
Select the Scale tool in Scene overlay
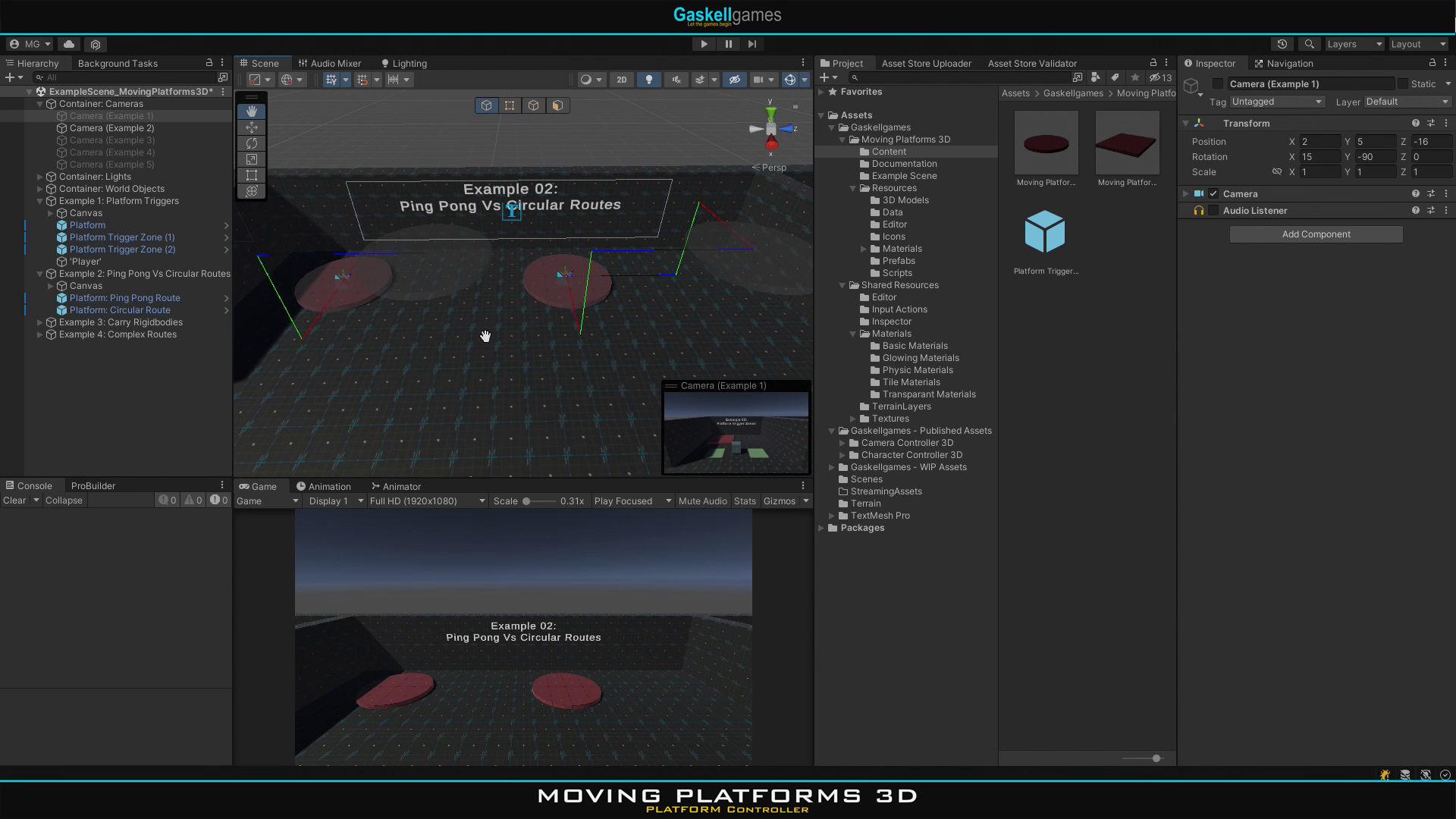[x=252, y=159]
